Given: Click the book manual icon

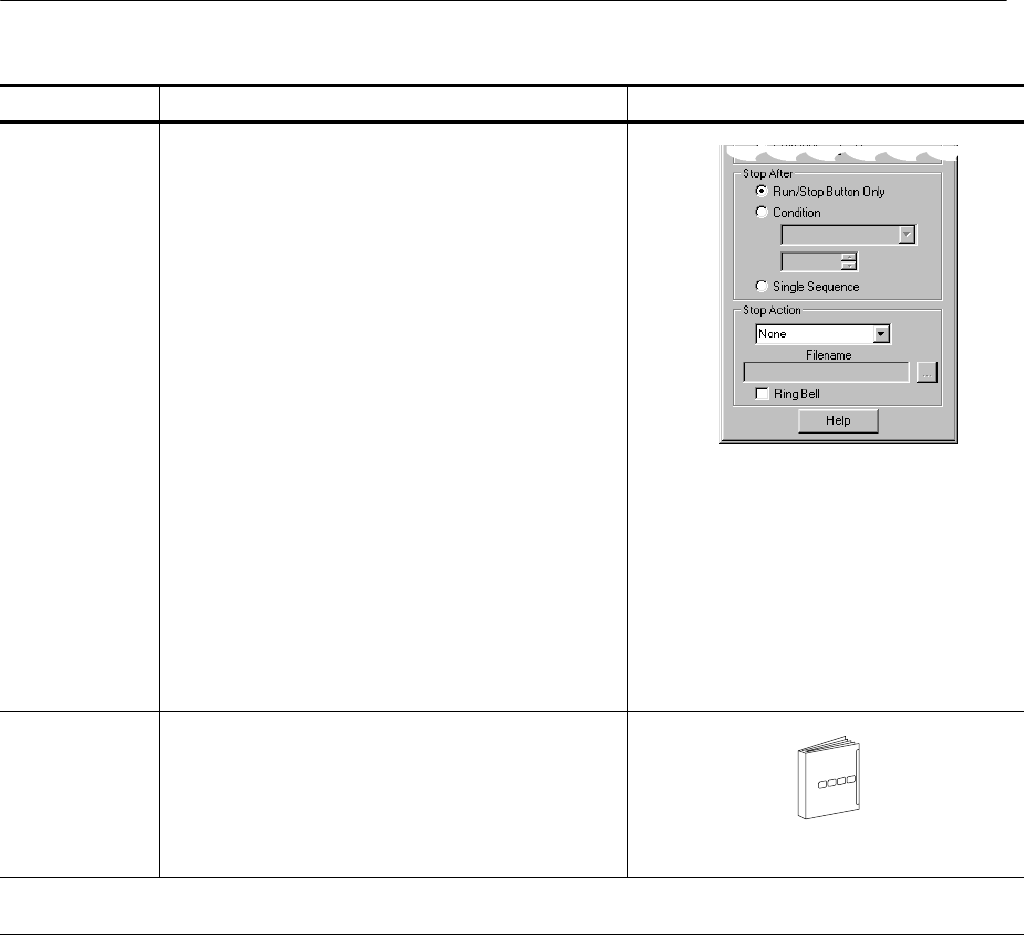Looking at the screenshot, I should (828, 777).
